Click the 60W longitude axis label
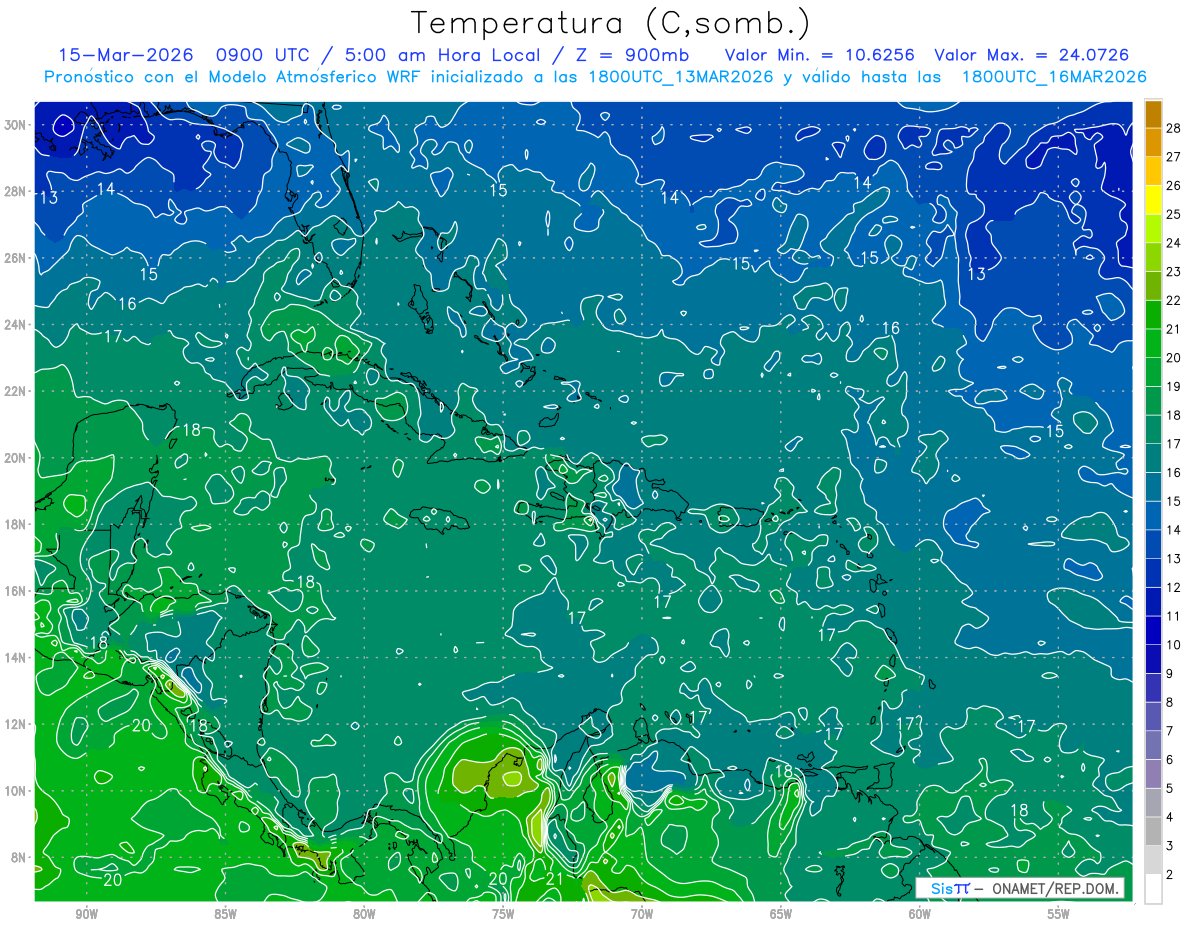The width and height of the screenshot is (1200, 927). pyautogui.click(x=920, y=914)
